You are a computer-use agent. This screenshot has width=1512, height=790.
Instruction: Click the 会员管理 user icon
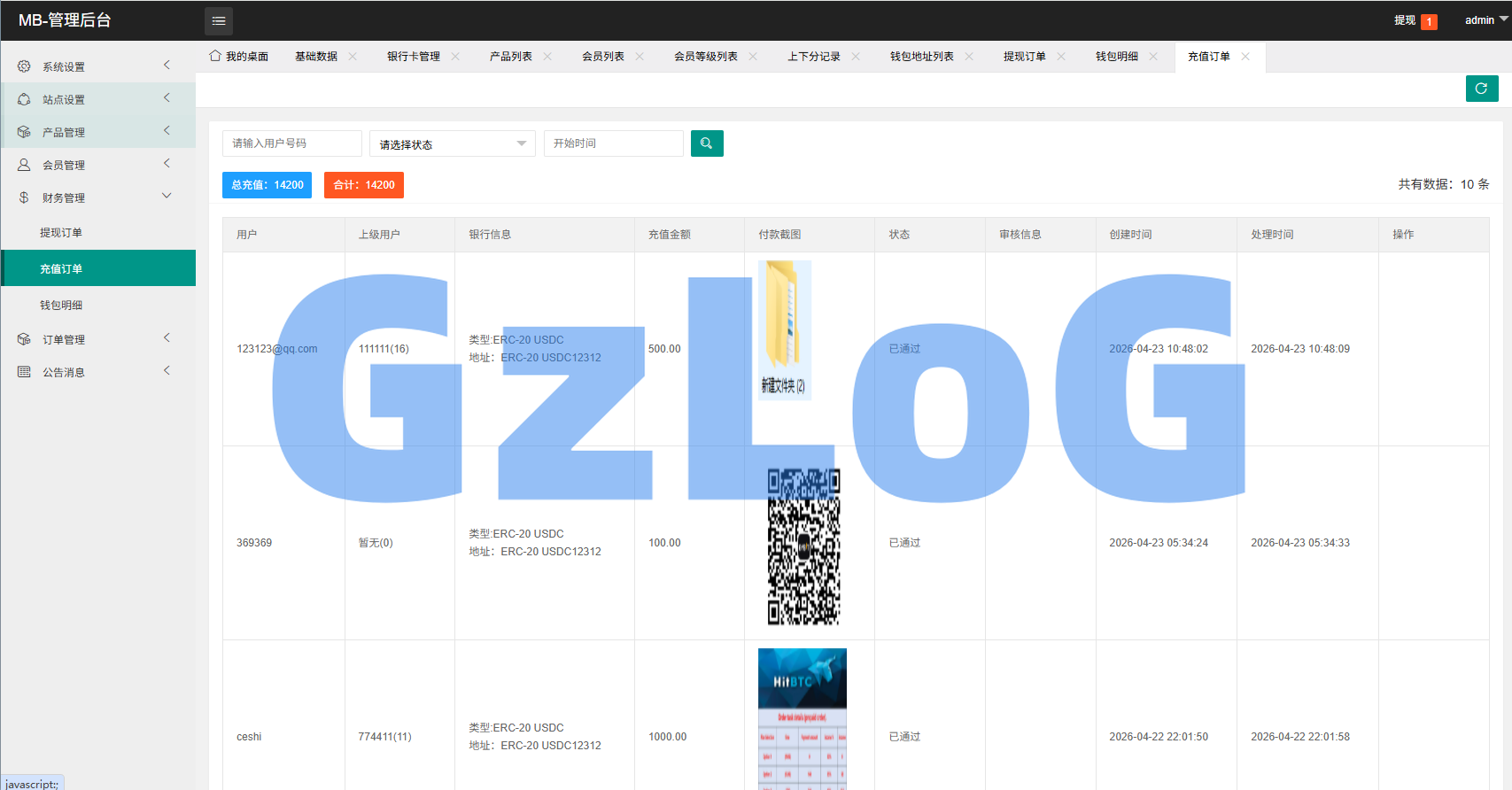pos(24,165)
